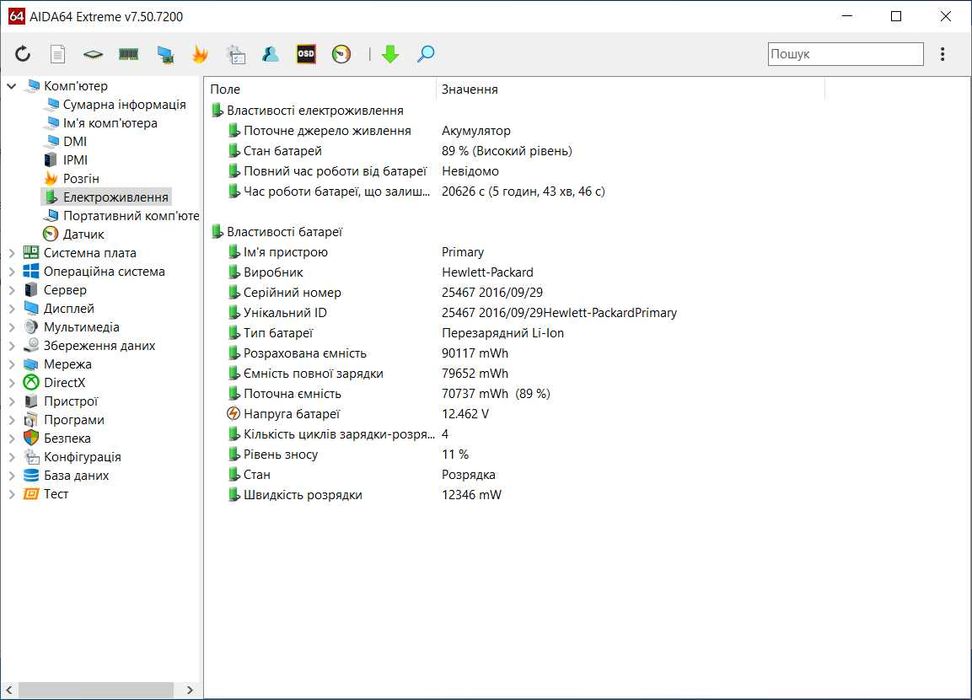Click the tree scrollbar left arrow
The height and width of the screenshot is (700, 972).
[9, 690]
